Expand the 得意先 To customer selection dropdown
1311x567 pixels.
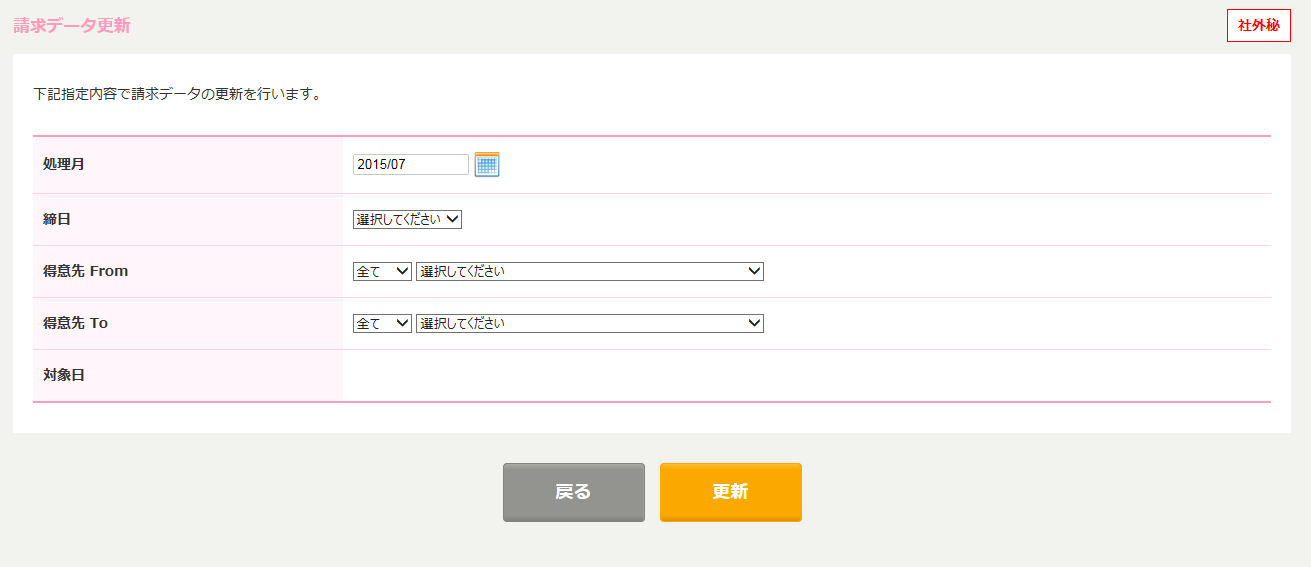click(x=590, y=323)
